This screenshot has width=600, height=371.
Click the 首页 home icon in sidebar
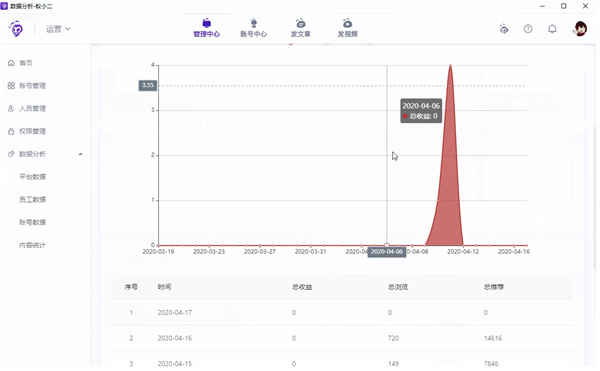[11, 63]
